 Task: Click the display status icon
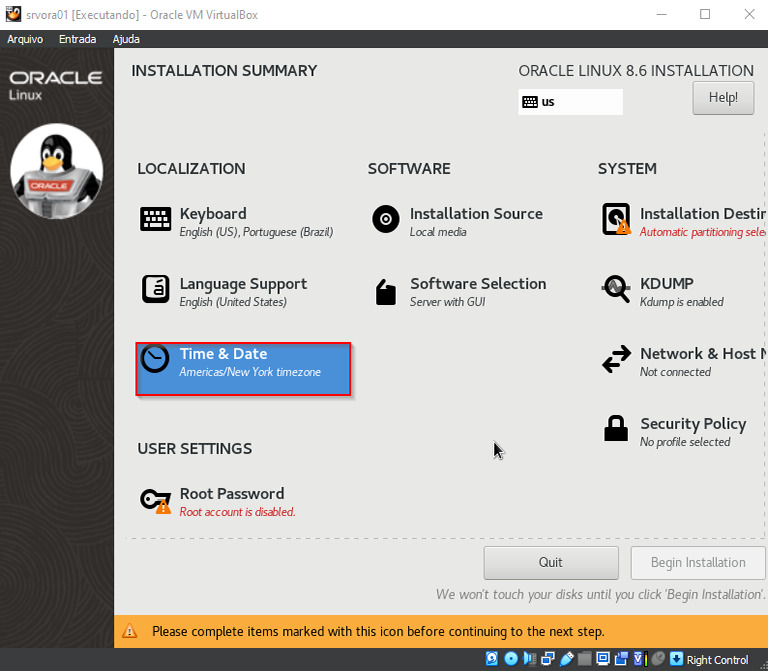[x=603, y=659]
